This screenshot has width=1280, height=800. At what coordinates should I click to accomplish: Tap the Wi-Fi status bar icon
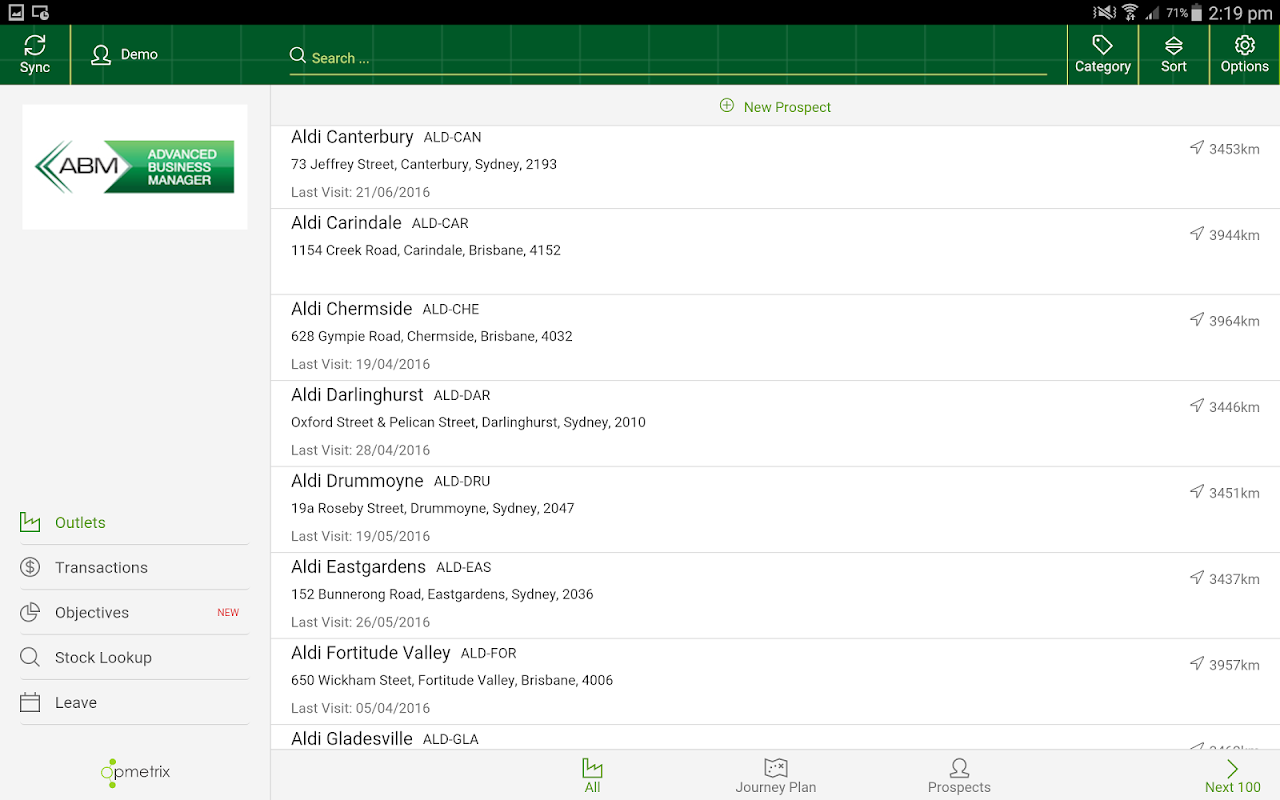(x=1130, y=12)
